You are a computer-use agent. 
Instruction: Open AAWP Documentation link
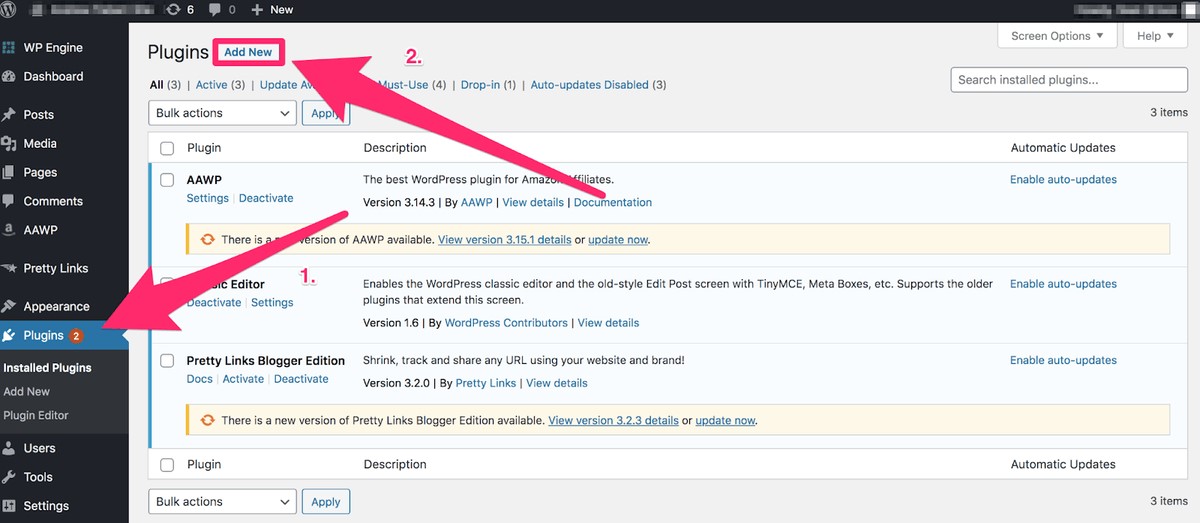coord(613,202)
